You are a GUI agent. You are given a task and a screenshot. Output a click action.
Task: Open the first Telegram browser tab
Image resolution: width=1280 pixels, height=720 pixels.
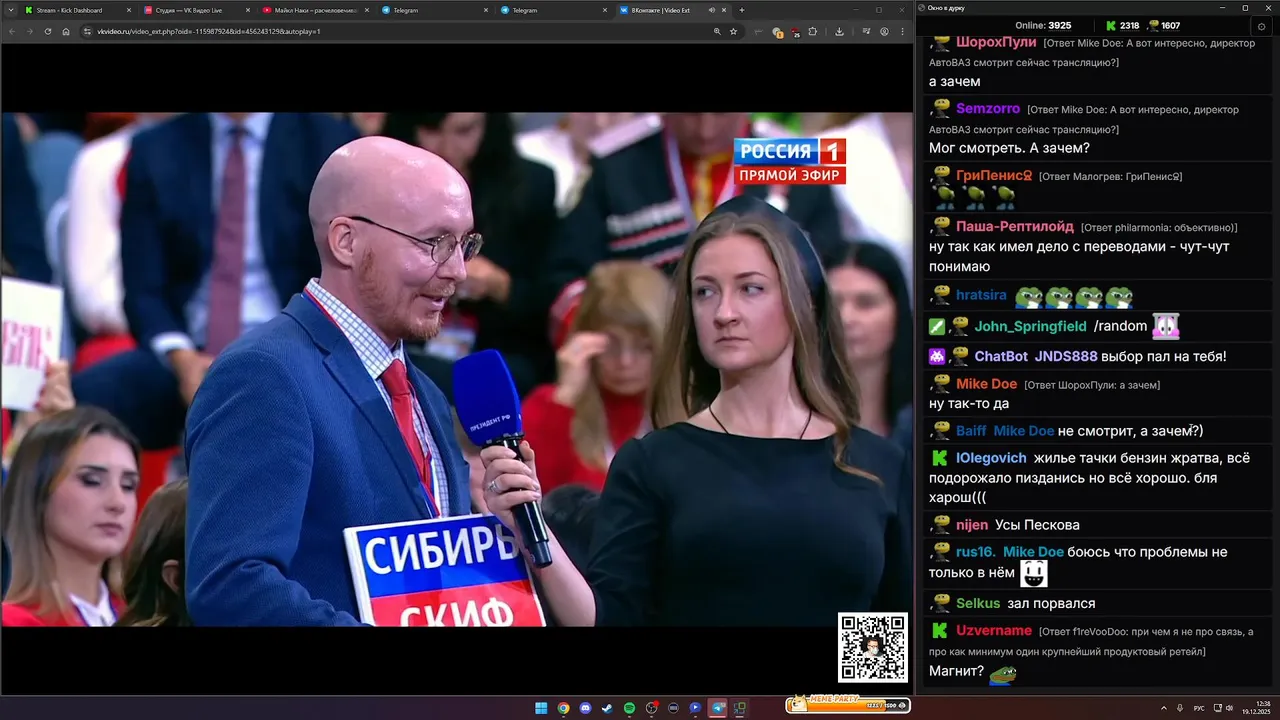pos(432,10)
